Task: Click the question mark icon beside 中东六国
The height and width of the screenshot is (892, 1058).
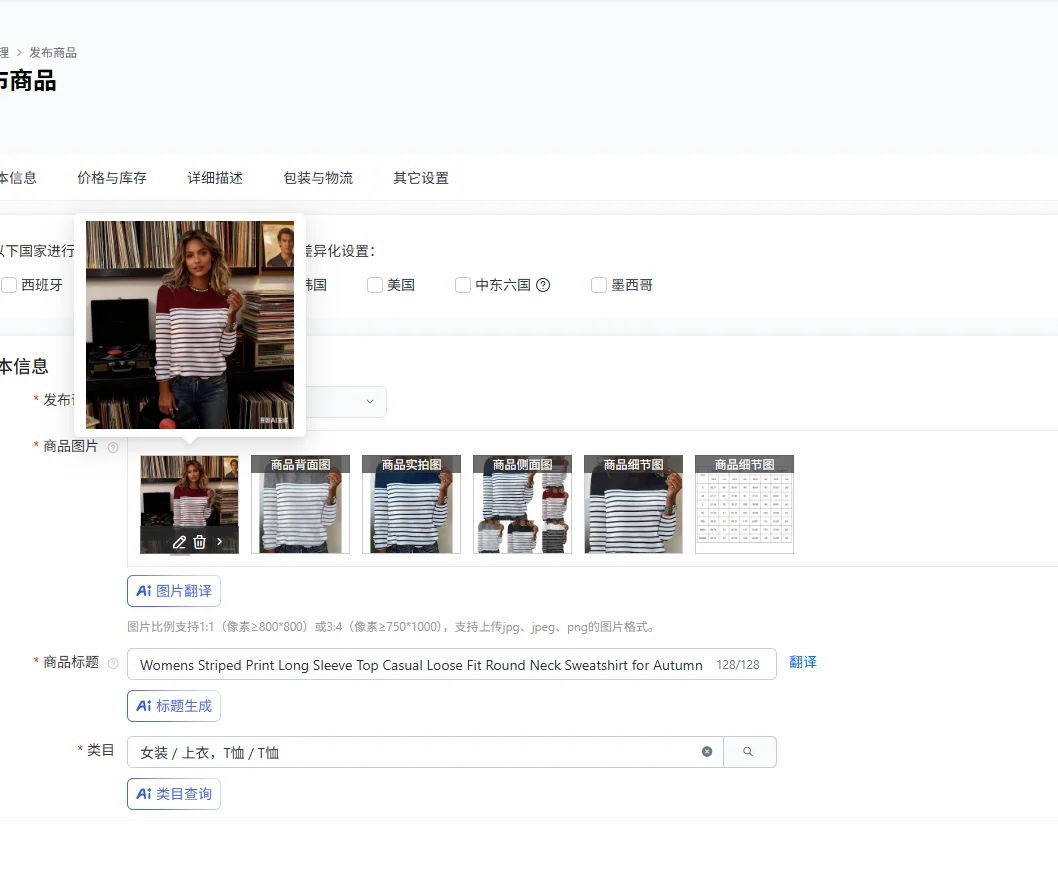Action: [x=544, y=285]
